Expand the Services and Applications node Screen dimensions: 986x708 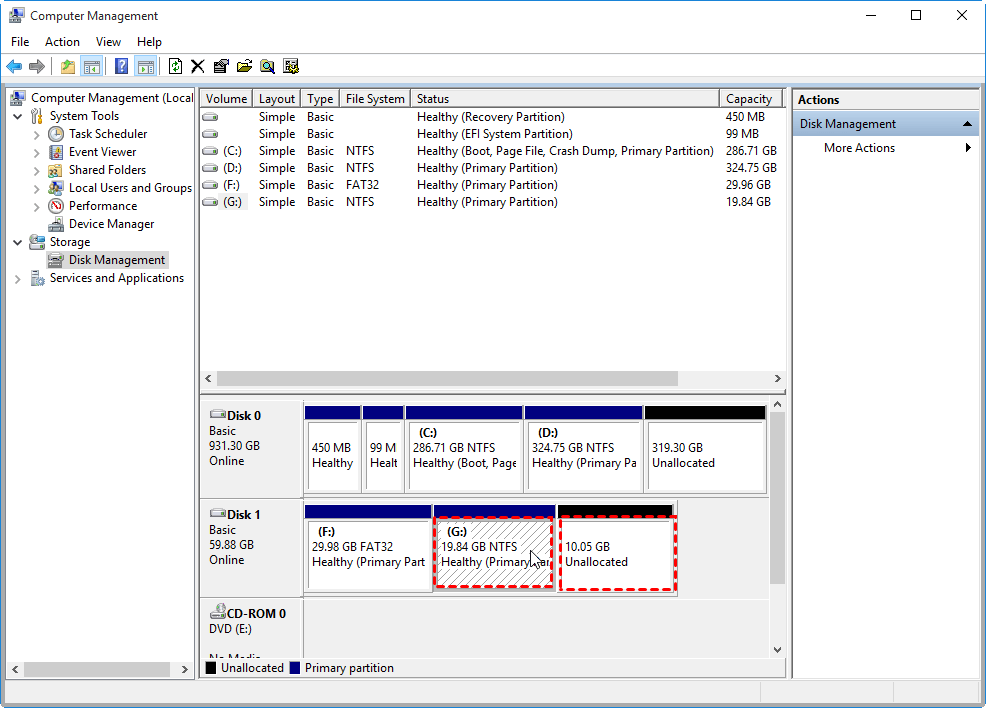click(x=17, y=278)
